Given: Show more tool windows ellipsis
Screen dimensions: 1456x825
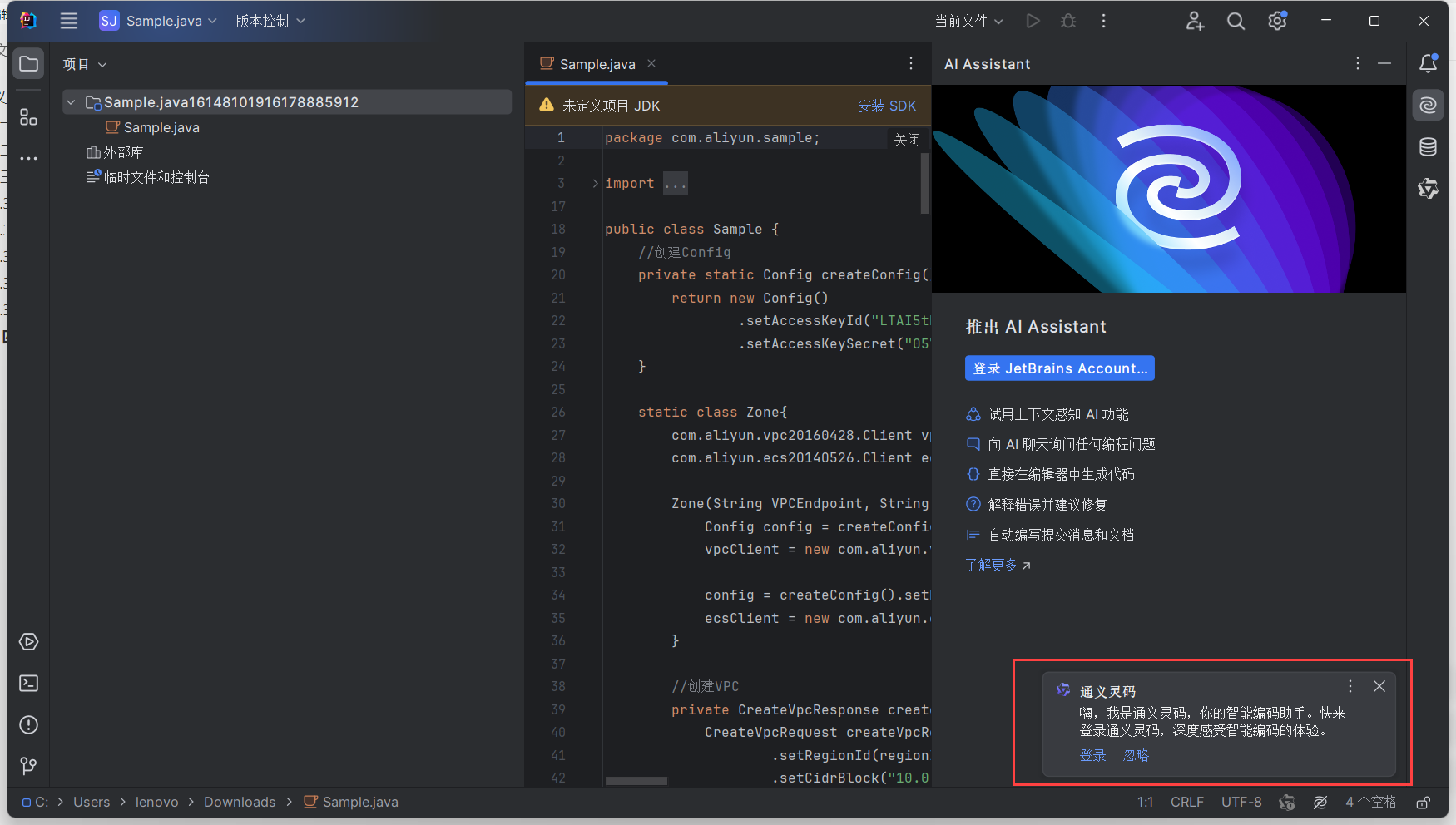Looking at the screenshot, I should click(29, 158).
